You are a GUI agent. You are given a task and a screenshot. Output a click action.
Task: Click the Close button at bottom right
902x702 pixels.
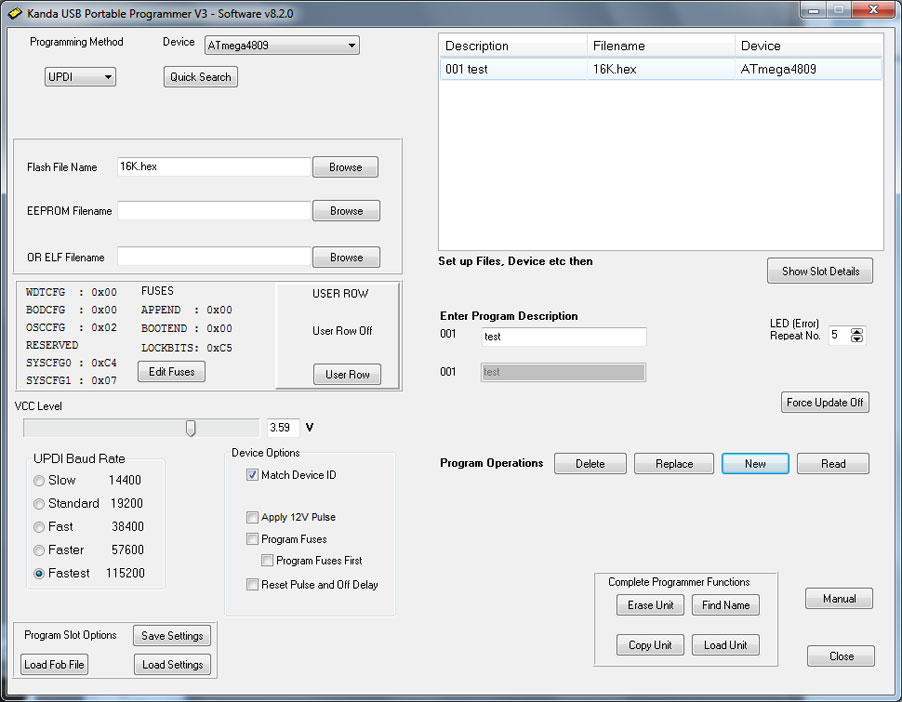(841, 656)
